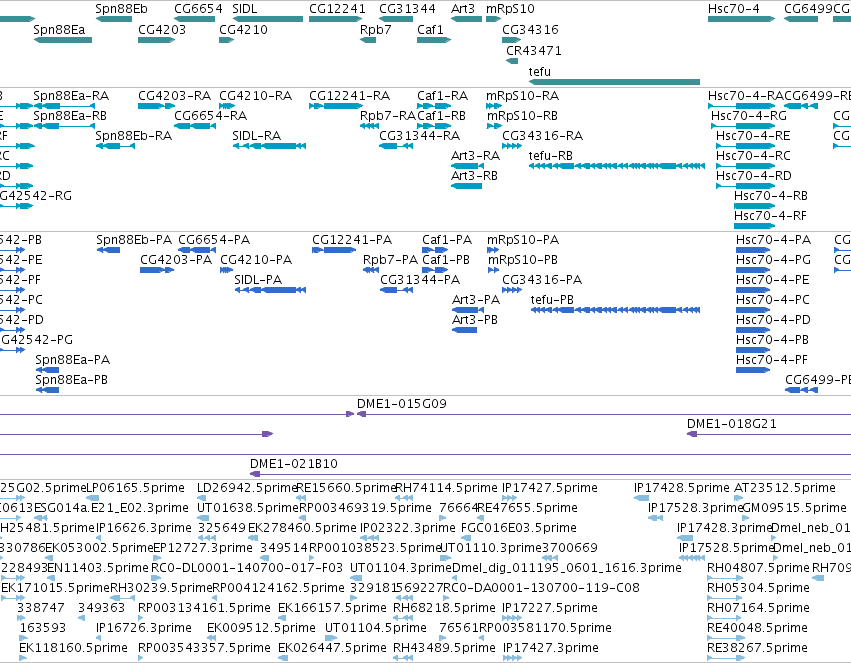
Task: Open BAC clone DME1-018G21
Action: click(769, 434)
